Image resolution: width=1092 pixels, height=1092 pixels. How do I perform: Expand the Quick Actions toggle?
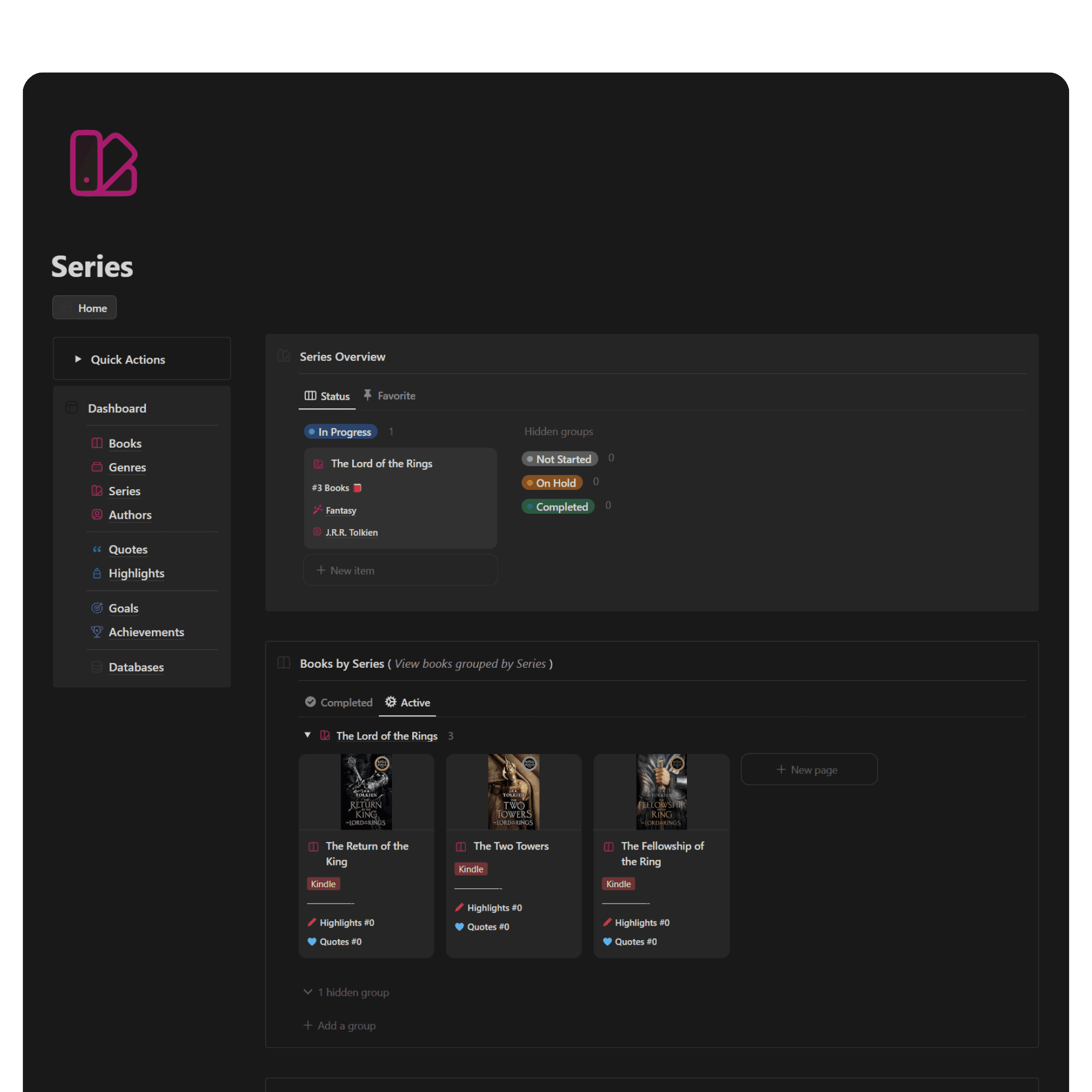pos(78,359)
